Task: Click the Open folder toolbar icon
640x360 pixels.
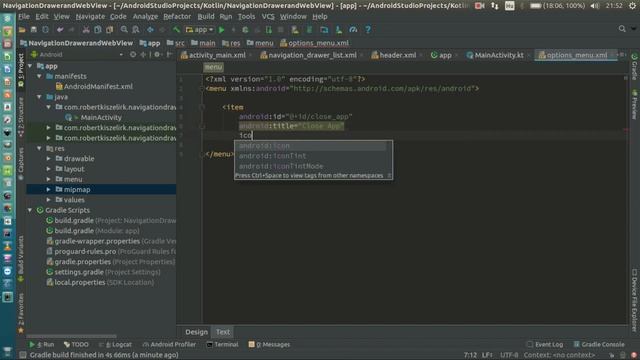Action: (x=22, y=30)
